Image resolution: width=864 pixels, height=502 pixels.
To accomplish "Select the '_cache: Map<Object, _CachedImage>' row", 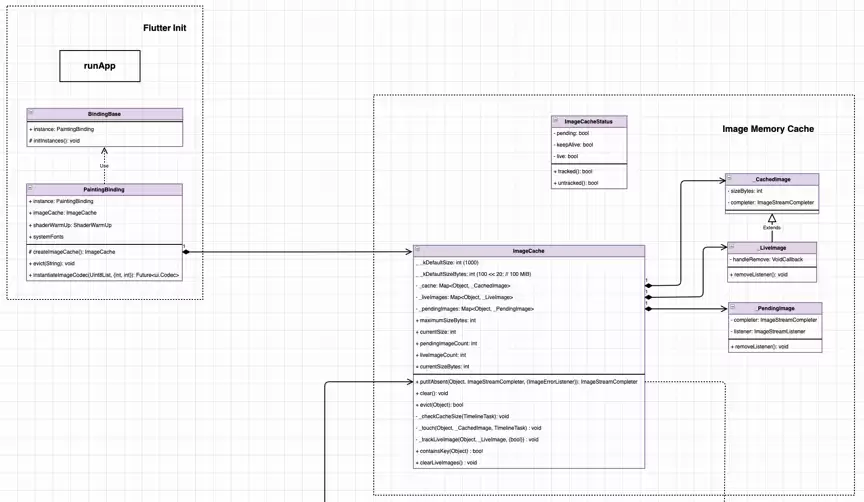I will [x=529, y=285].
